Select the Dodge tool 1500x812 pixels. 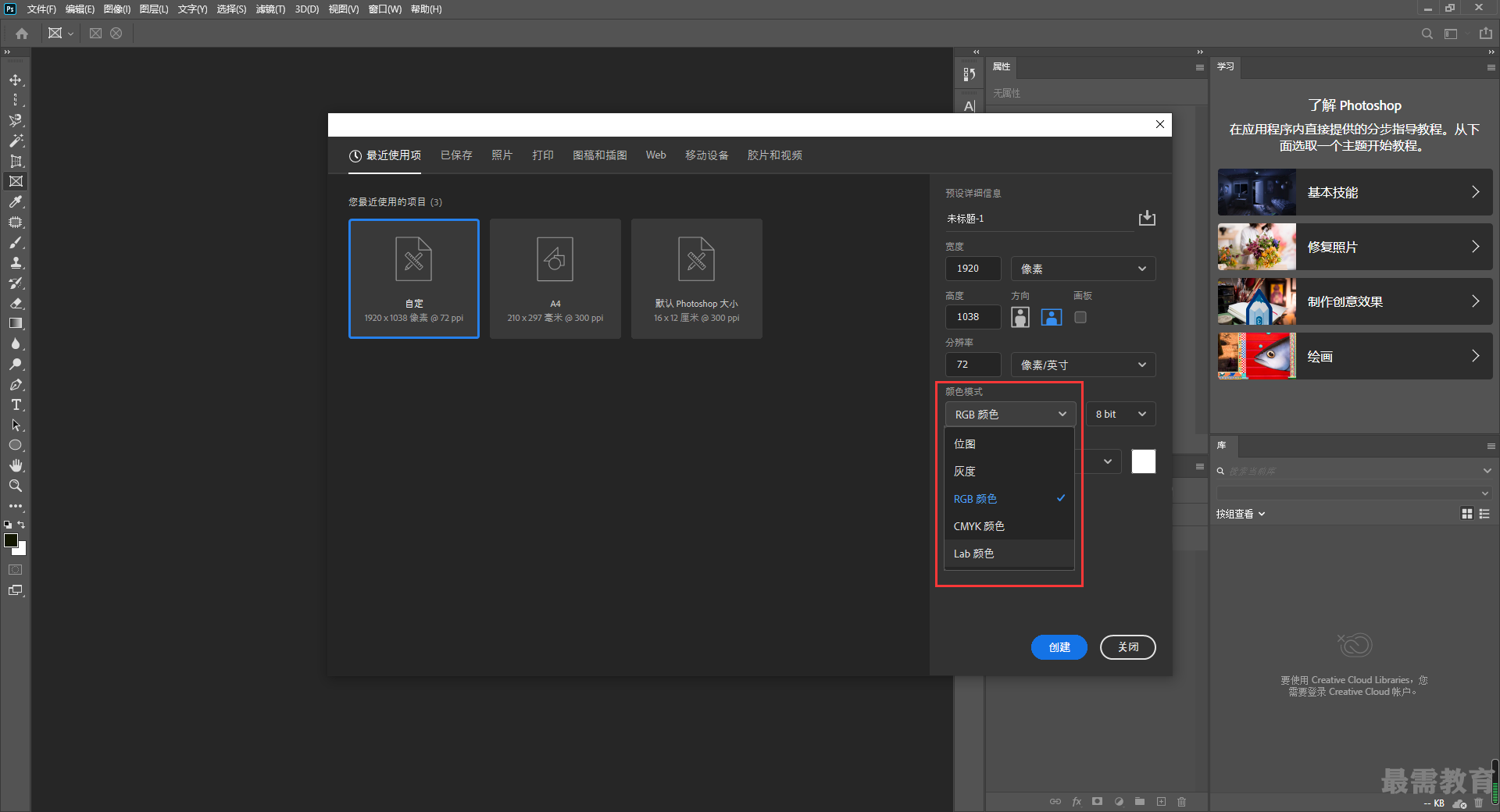[16, 365]
